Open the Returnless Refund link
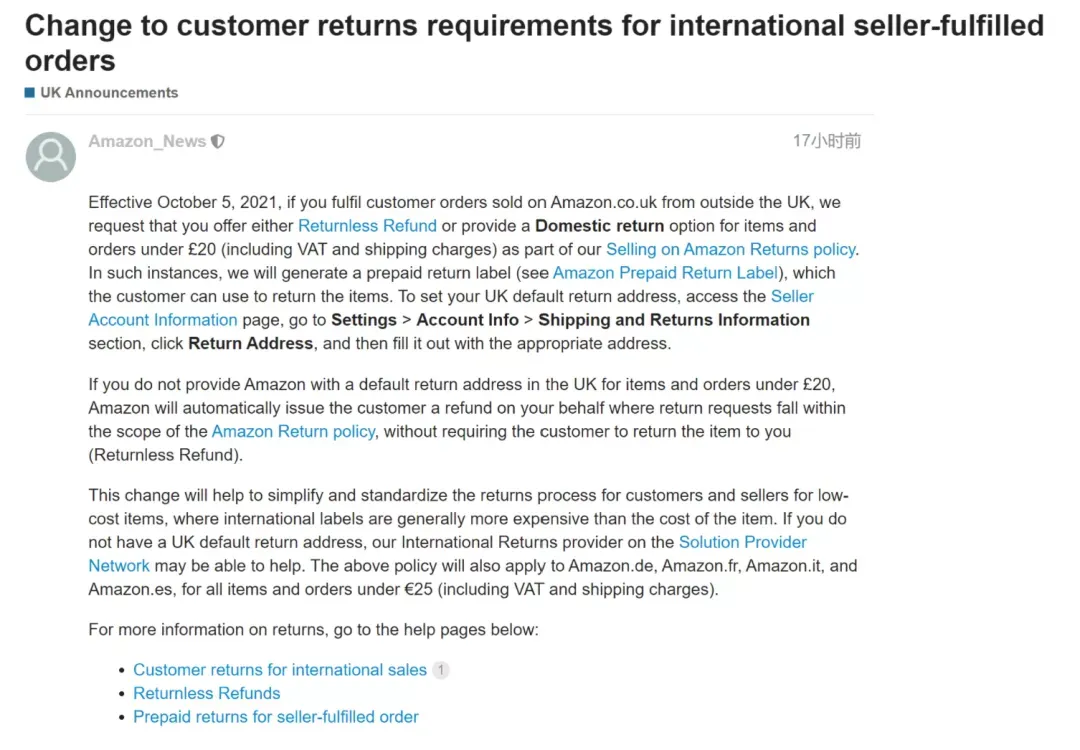 point(367,226)
